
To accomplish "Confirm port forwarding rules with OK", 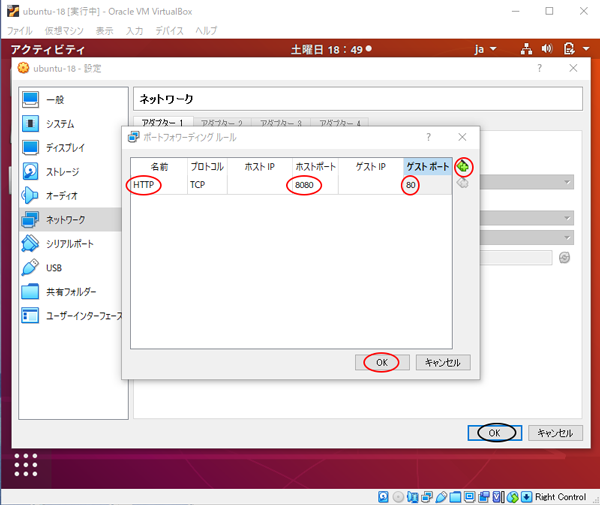I will click(x=382, y=362).
